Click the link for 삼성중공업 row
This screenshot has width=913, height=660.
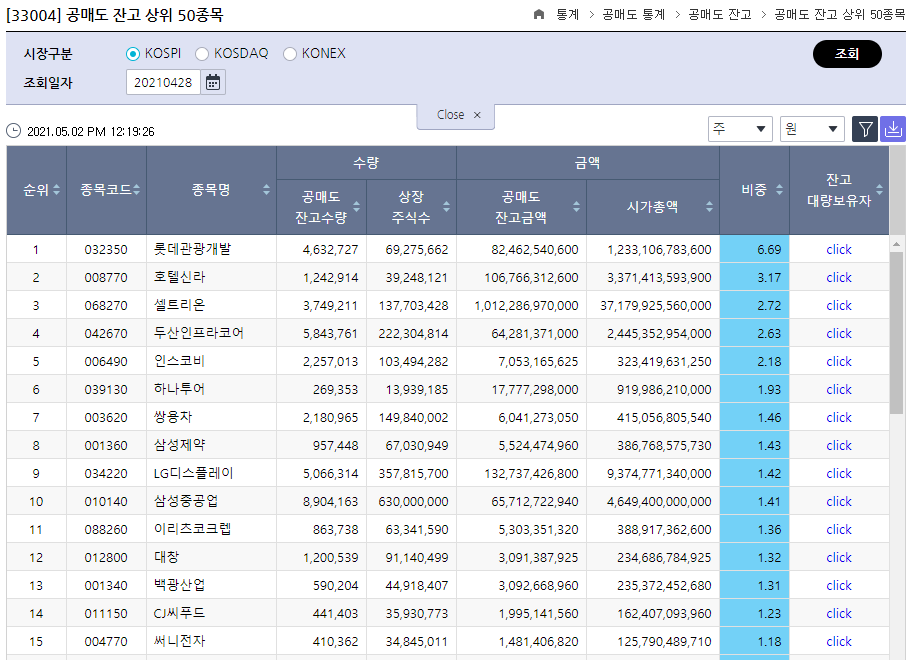(x=838, y=501)
